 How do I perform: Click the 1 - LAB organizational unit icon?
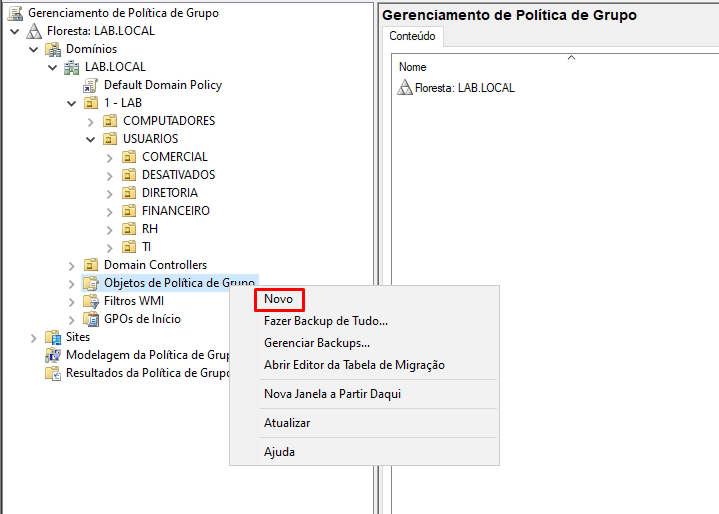pyautogui.click(x=91, y=103)
